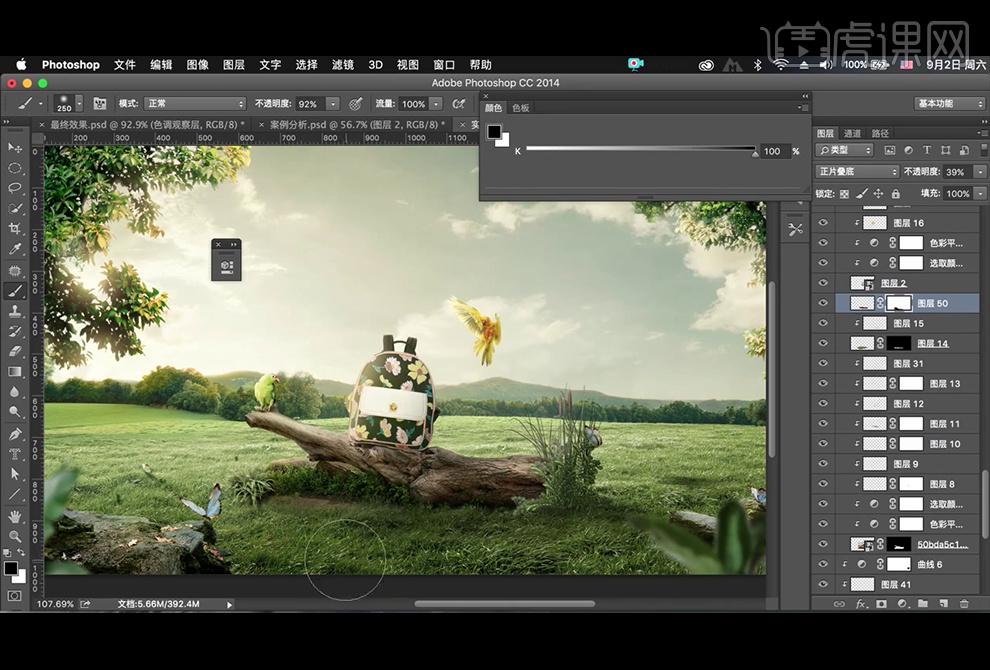Select the Elliptical Marquee tool
Image resolution: width=990 pixels, height=670 pixels.
coord(15,168)
